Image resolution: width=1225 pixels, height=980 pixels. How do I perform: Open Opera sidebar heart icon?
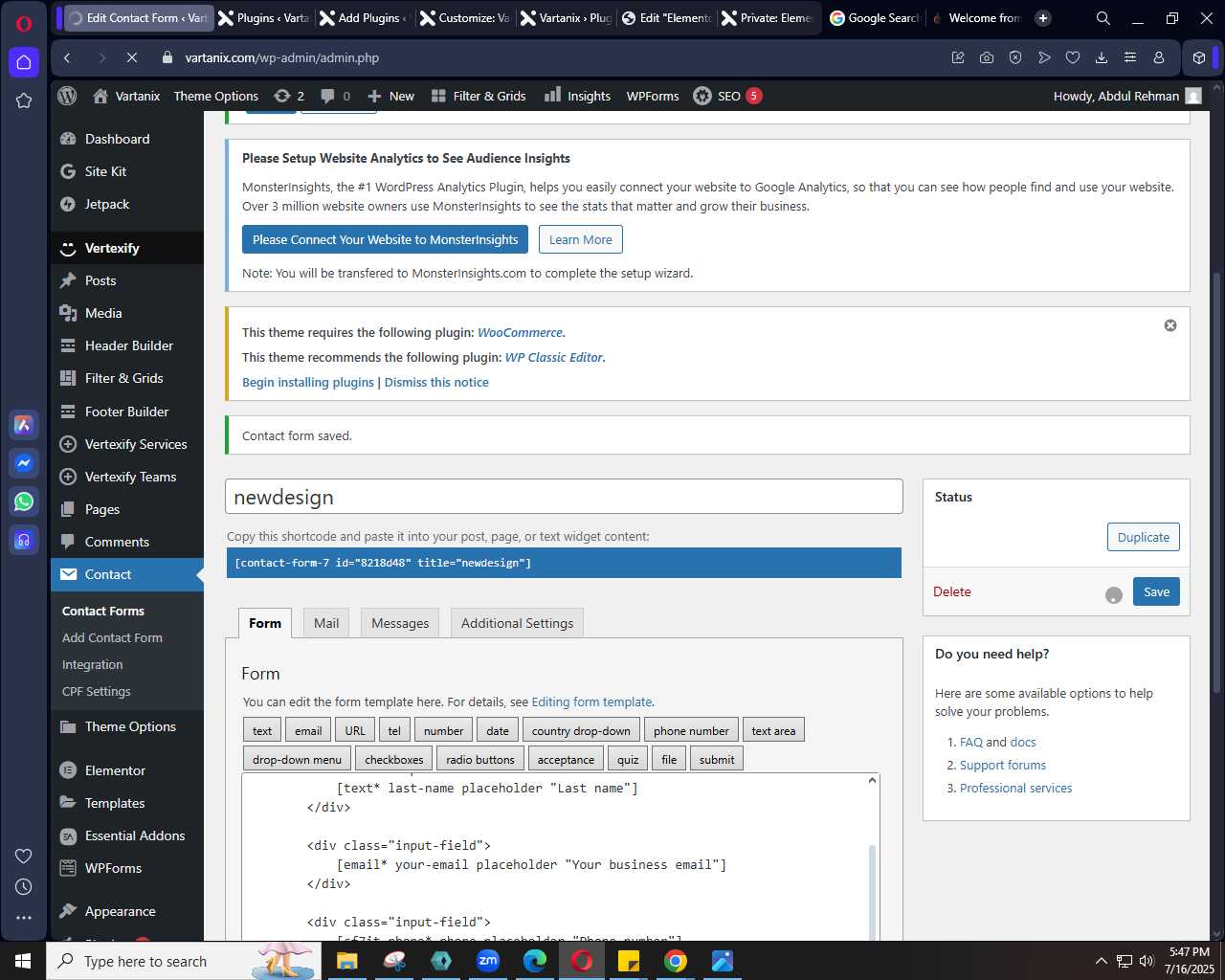[24, 856]
